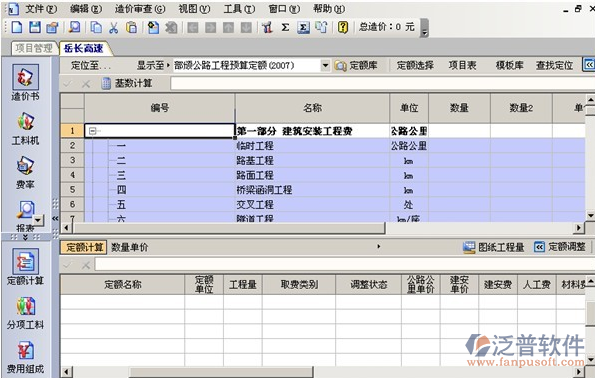Viewport: 595px width, 378px height.
Task: Click the 图纸工程量 button
Action: (x=494, y=247)
